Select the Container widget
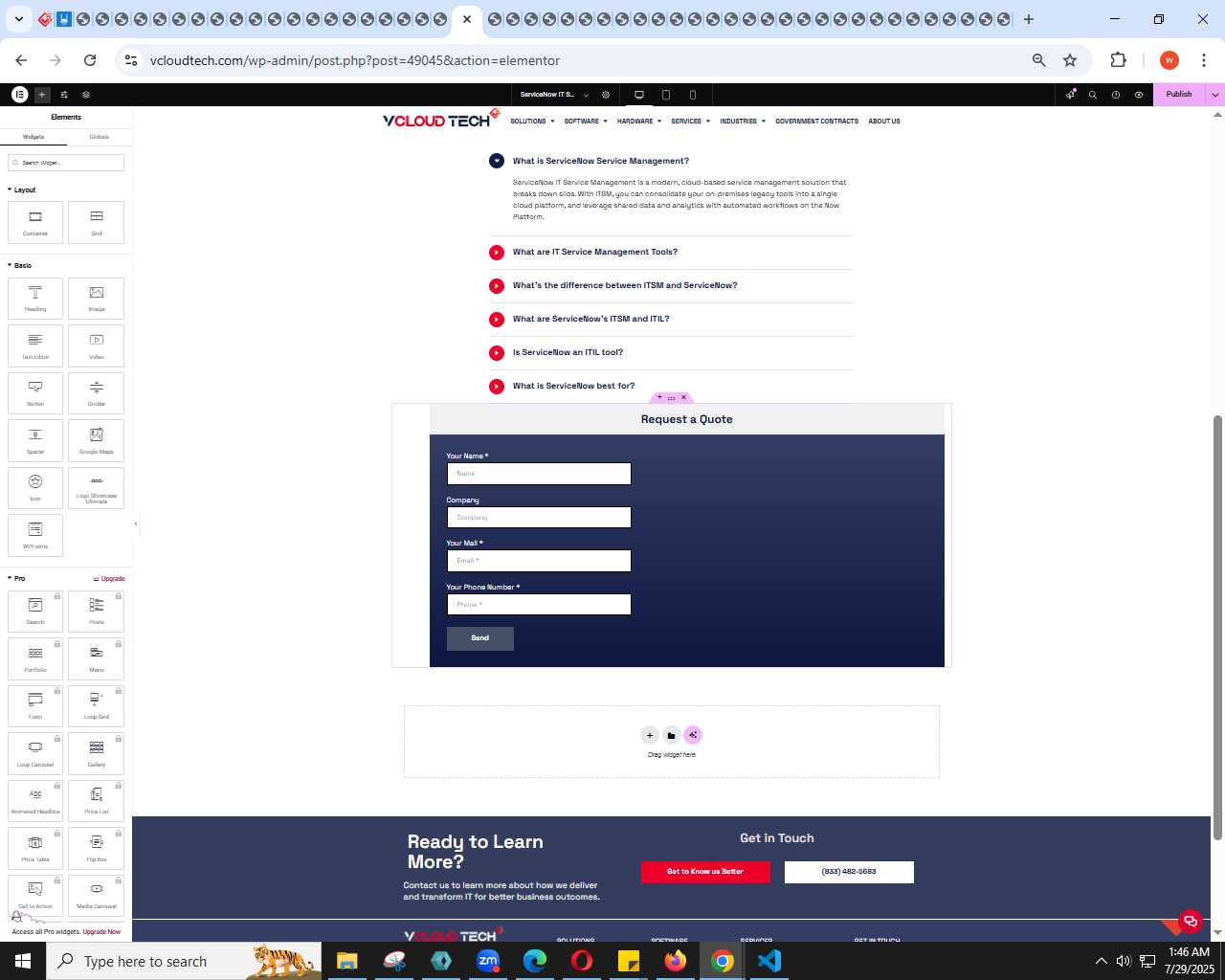 (35, 222)
